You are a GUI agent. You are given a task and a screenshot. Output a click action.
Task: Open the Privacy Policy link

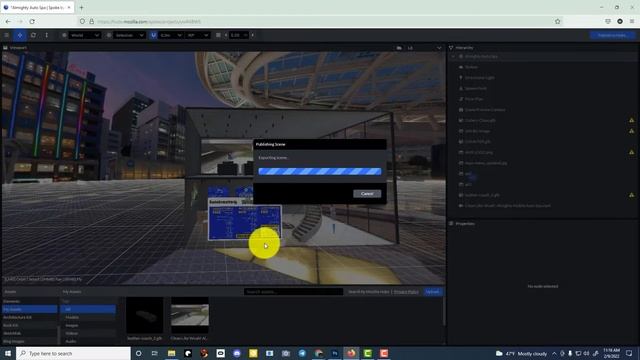tap(406, 292)
